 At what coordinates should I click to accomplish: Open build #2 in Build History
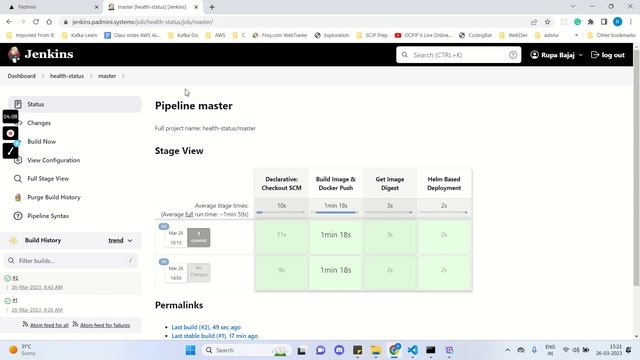tap(15, 278)
